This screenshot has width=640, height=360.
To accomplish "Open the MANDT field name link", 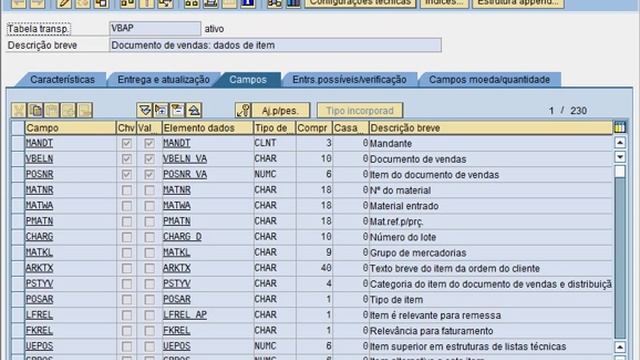I will (39, 143).
